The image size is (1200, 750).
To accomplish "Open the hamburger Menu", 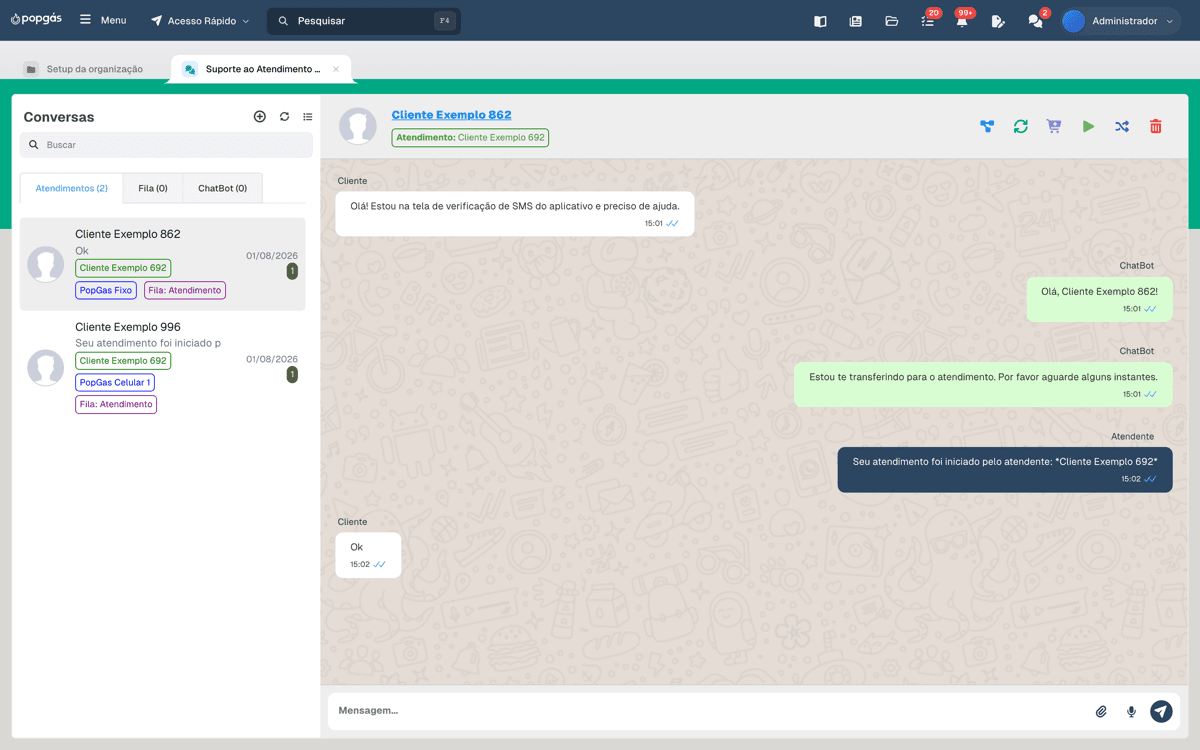I will 102,20.
